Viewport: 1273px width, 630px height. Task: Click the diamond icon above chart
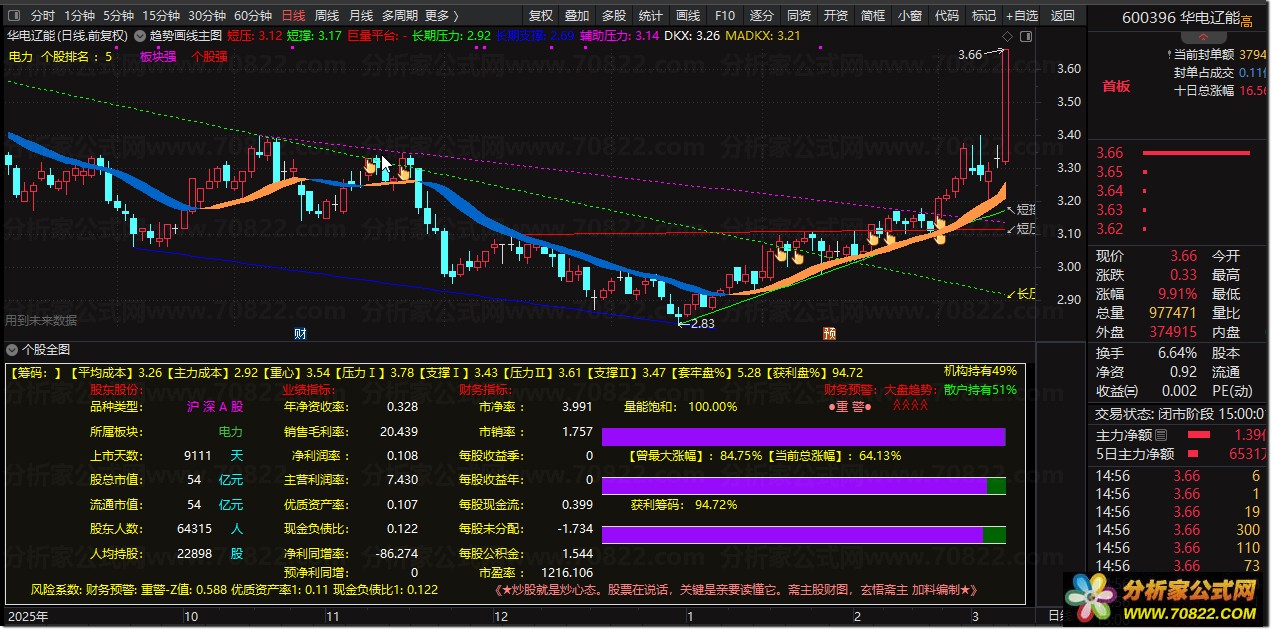[1006, 35]
